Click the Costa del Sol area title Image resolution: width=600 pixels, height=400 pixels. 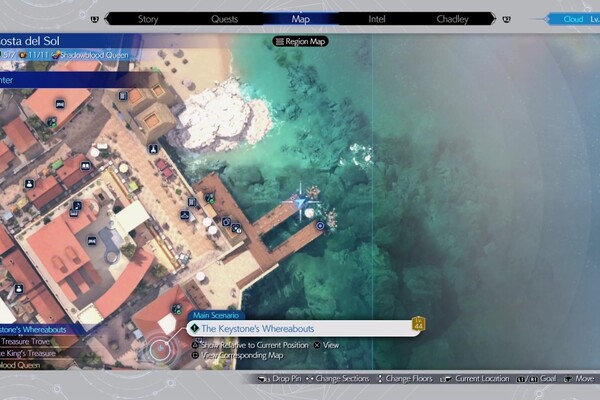pyautogui.click(x=30, y=41)
